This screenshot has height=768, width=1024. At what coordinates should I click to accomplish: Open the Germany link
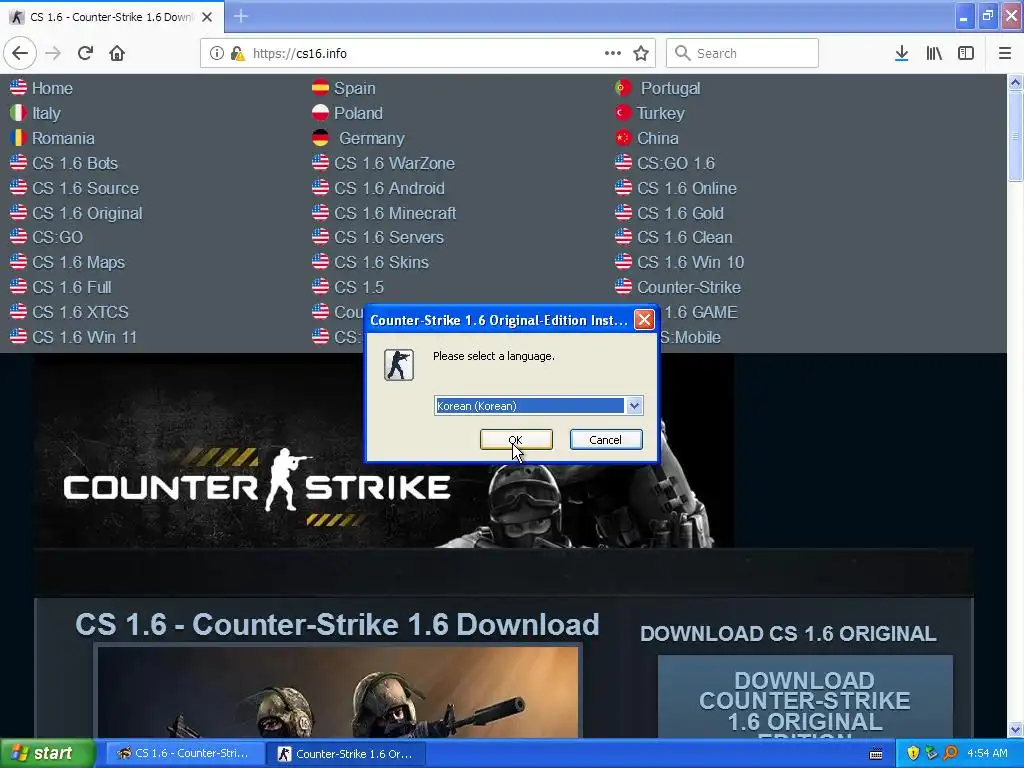tap(372, 138)
